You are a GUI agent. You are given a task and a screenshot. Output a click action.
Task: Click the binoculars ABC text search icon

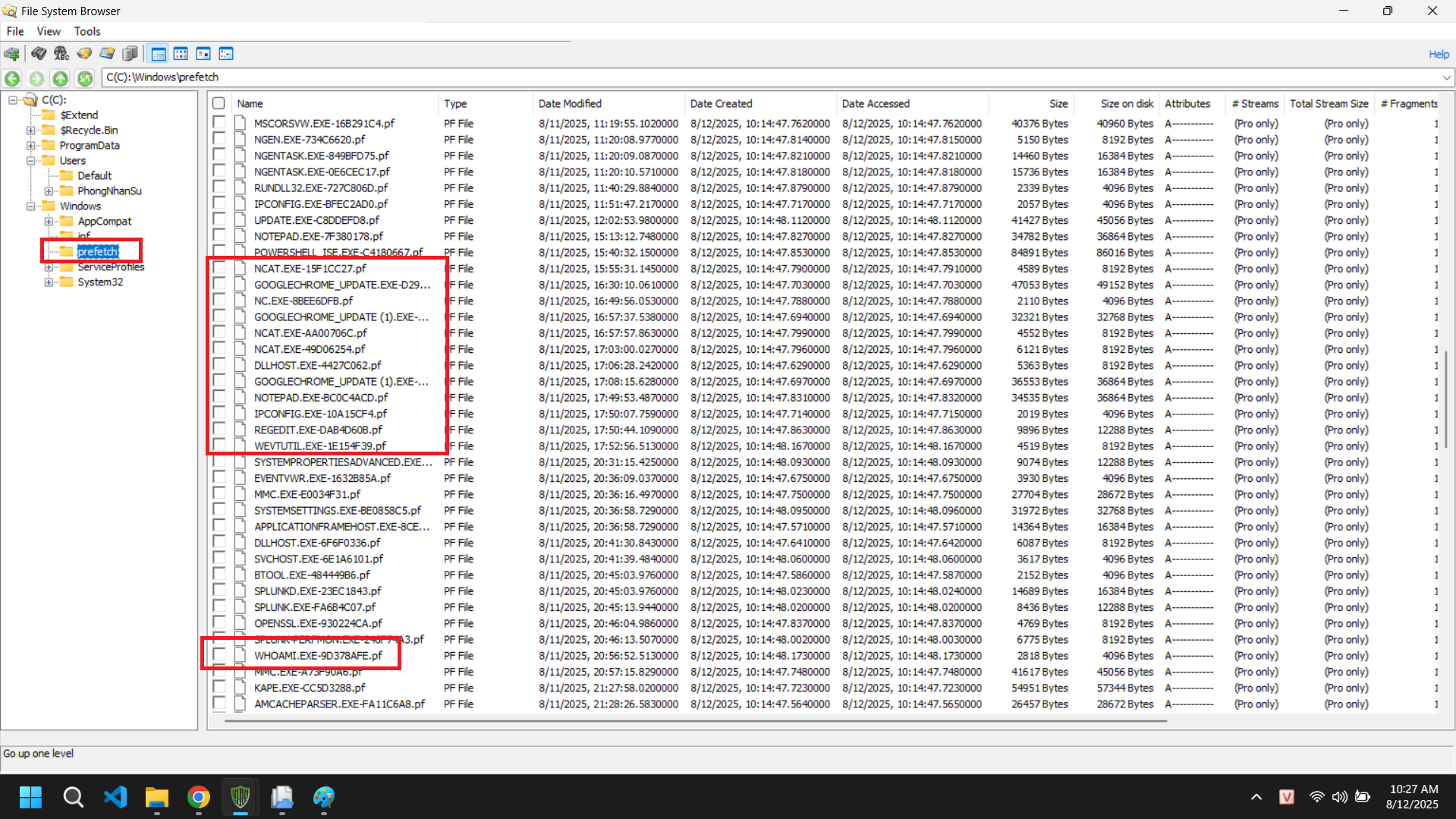pos(61,54)
